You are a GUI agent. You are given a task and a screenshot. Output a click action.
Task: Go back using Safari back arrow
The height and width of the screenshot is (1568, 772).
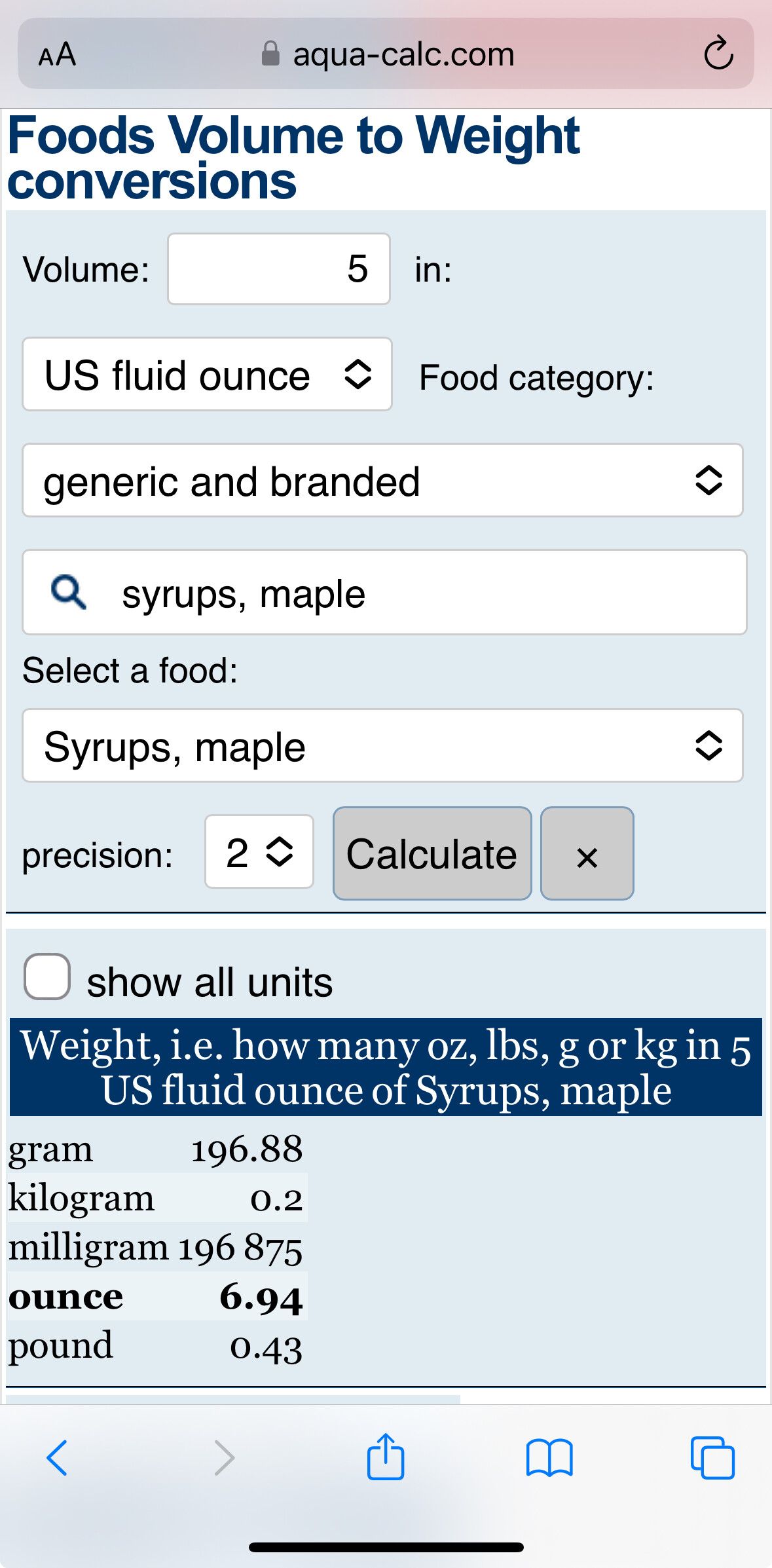click(x=57, y=1458)
